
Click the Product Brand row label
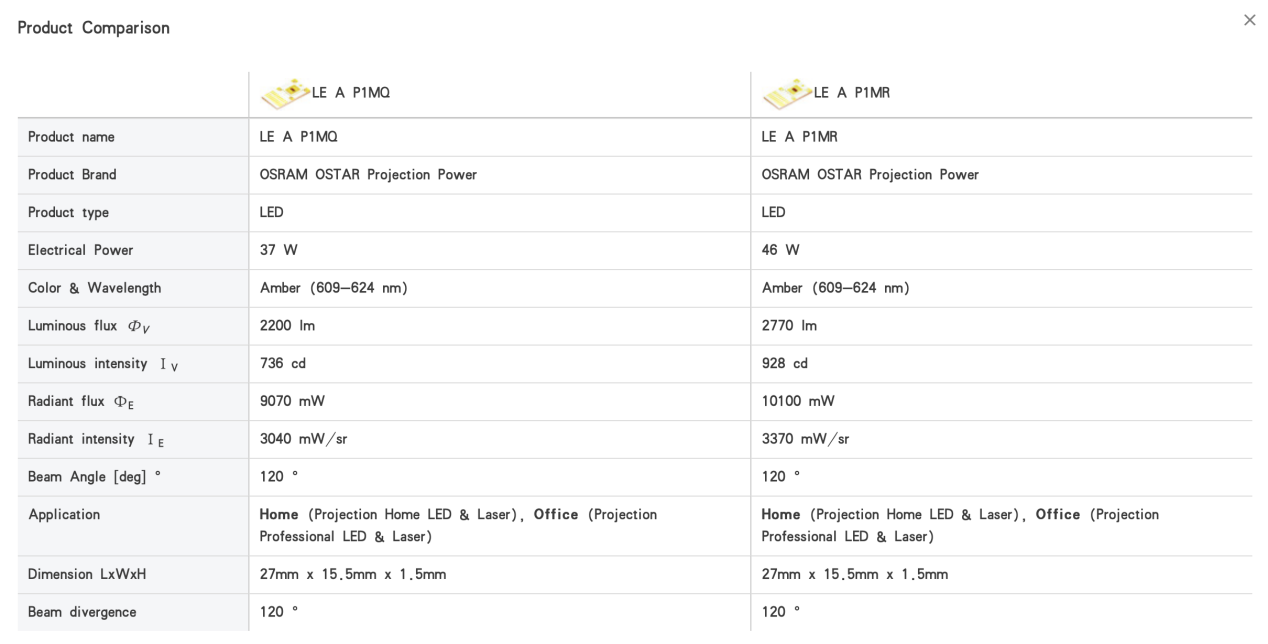click(x=72, y=175)
